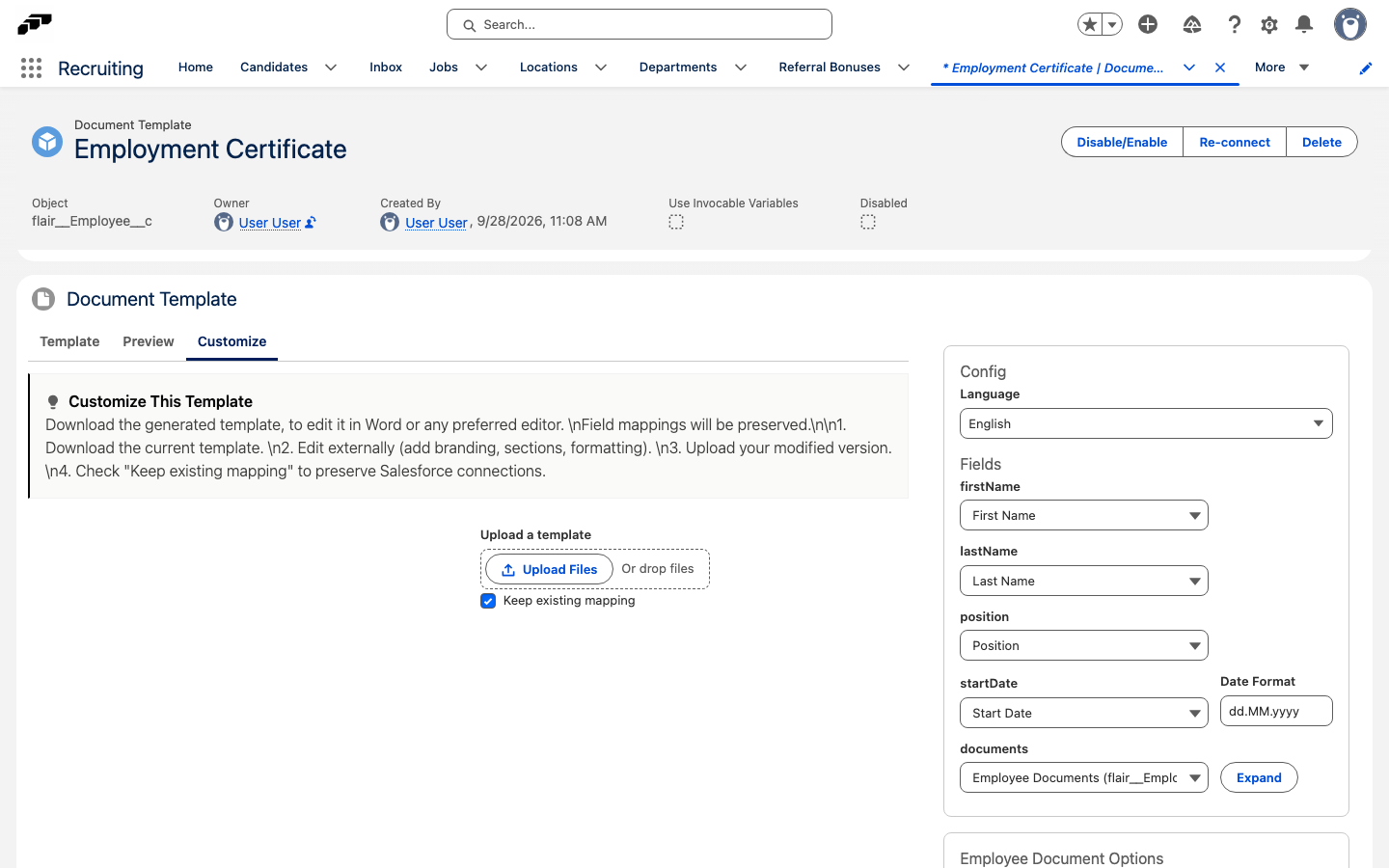Open the Employment Certificate tab chevron menu
This screenshot has height=868, width=1389.
1189,68
